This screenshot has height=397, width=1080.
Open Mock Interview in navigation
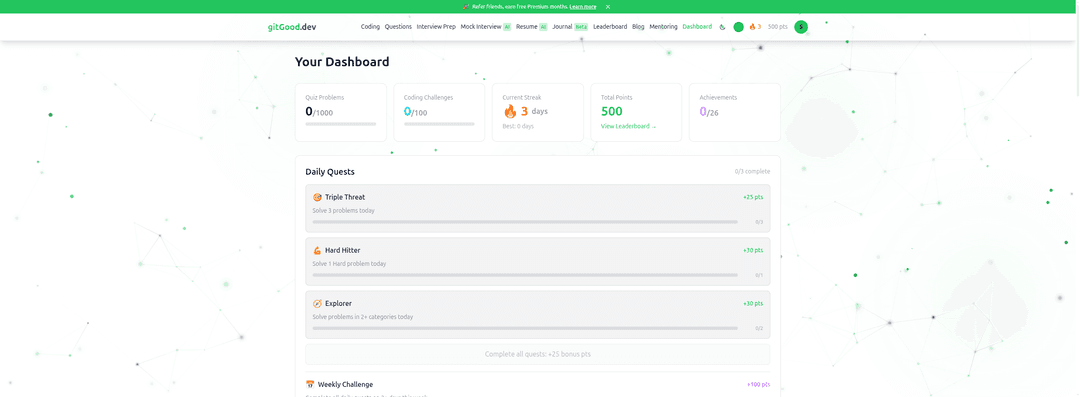[x=486, y=27]
